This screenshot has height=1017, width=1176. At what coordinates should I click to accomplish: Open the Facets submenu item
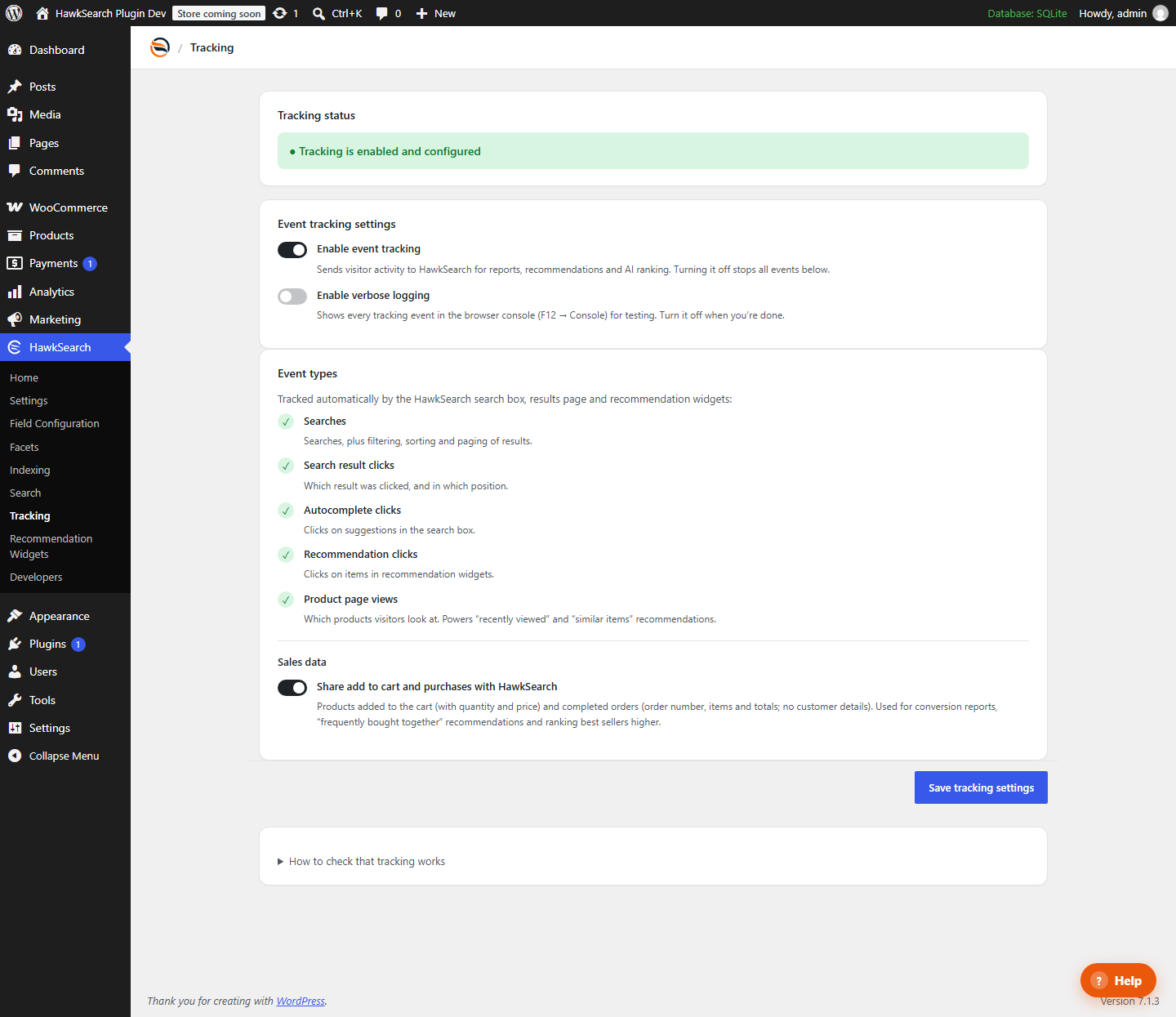click(24, 447)
